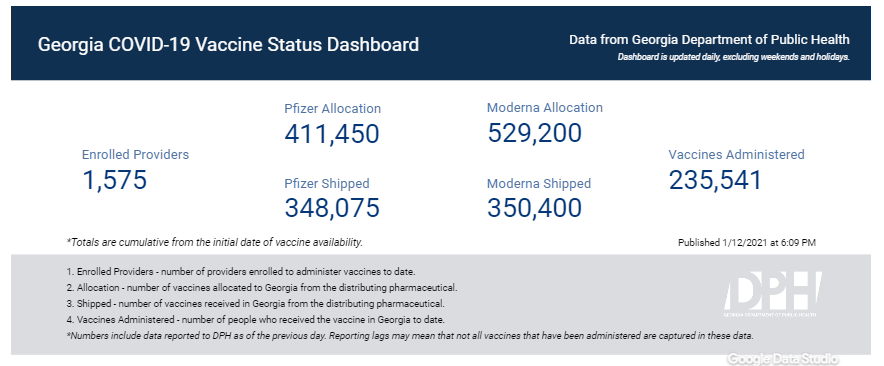Viewport: 884px width, 366px height.
Task: Click the Moderna Shipped value 350,400
Action: pos(534,208)
